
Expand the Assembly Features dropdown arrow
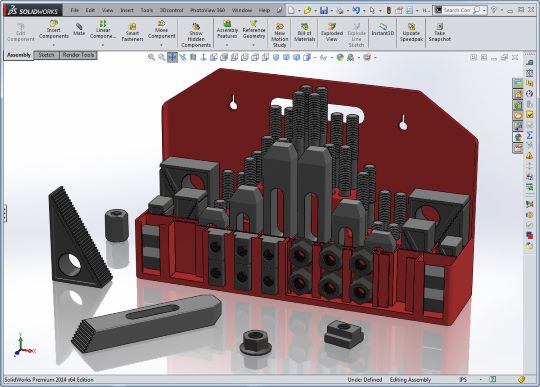pos(227,45)
